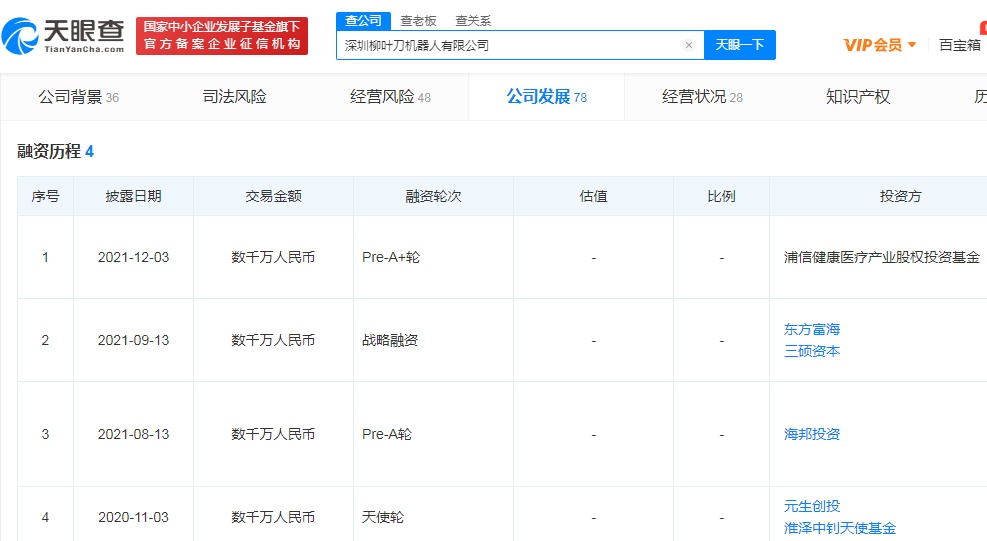Click investor text 浦信健康医疗产业股权投资基金

pyautogui.click(x=882, y=257)
